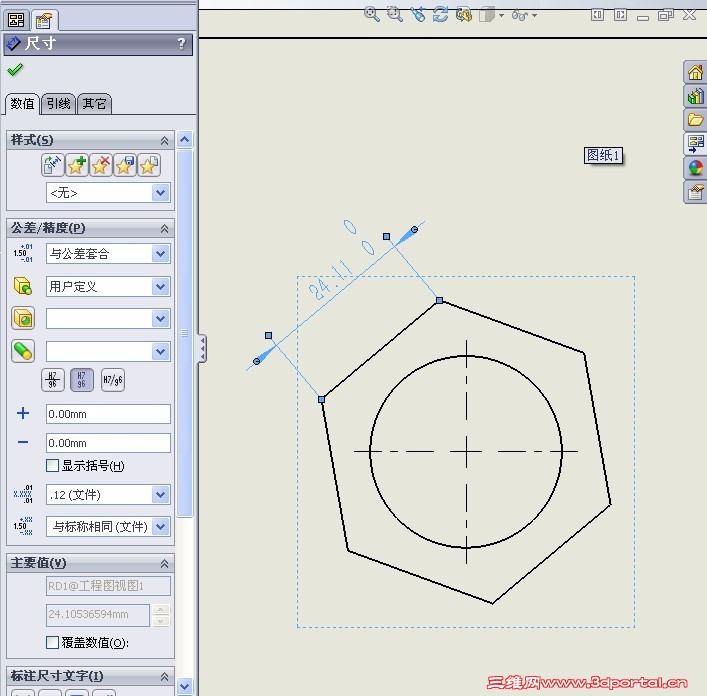707x696 pixels.
Task: Open the Appearances color ball pane
Action: tap(695, 168)
